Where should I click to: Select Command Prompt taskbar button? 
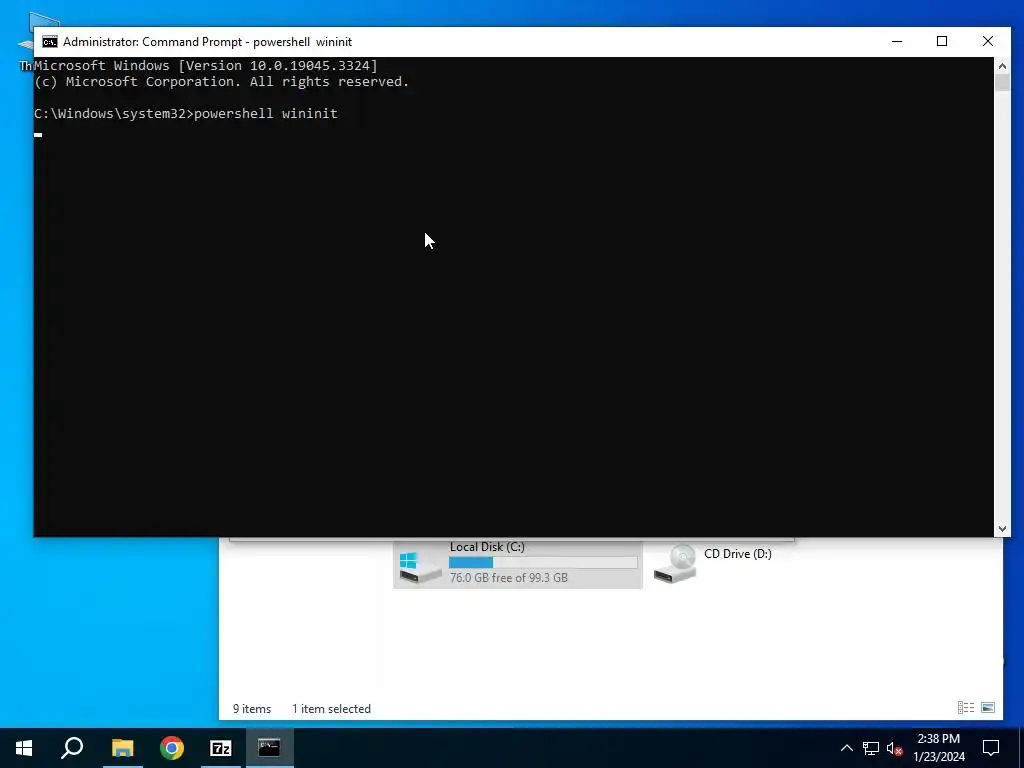(x=270, y=748)
